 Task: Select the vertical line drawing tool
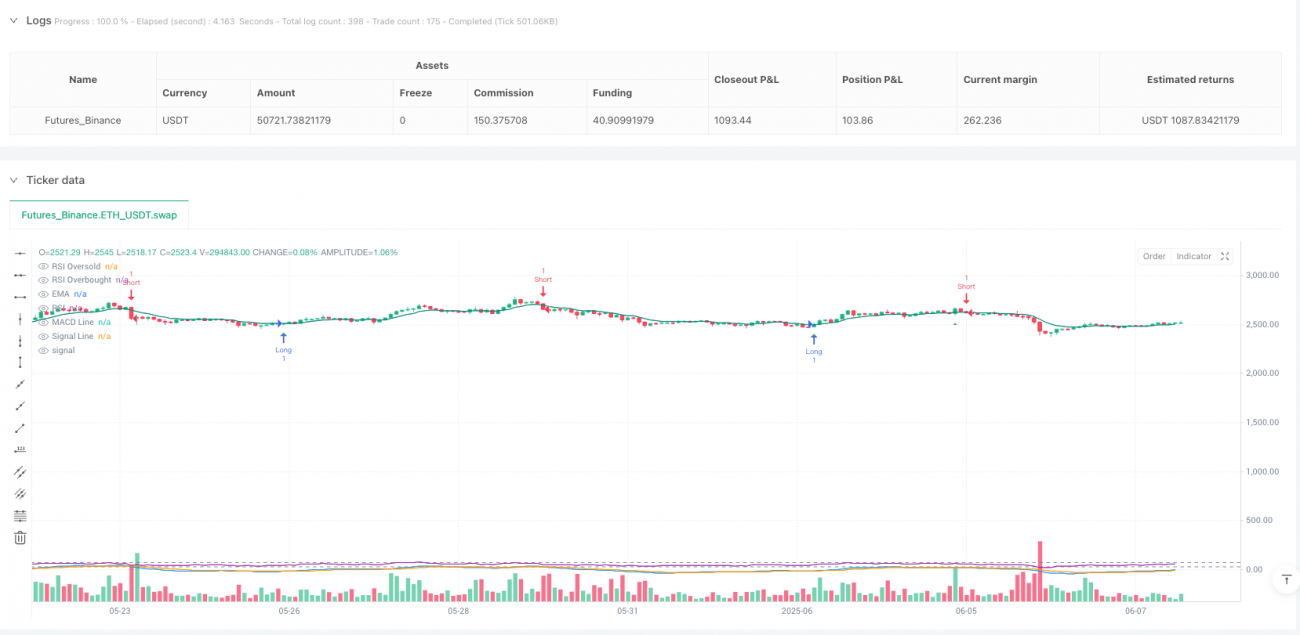pyautogui.click(x=19, y=319)
